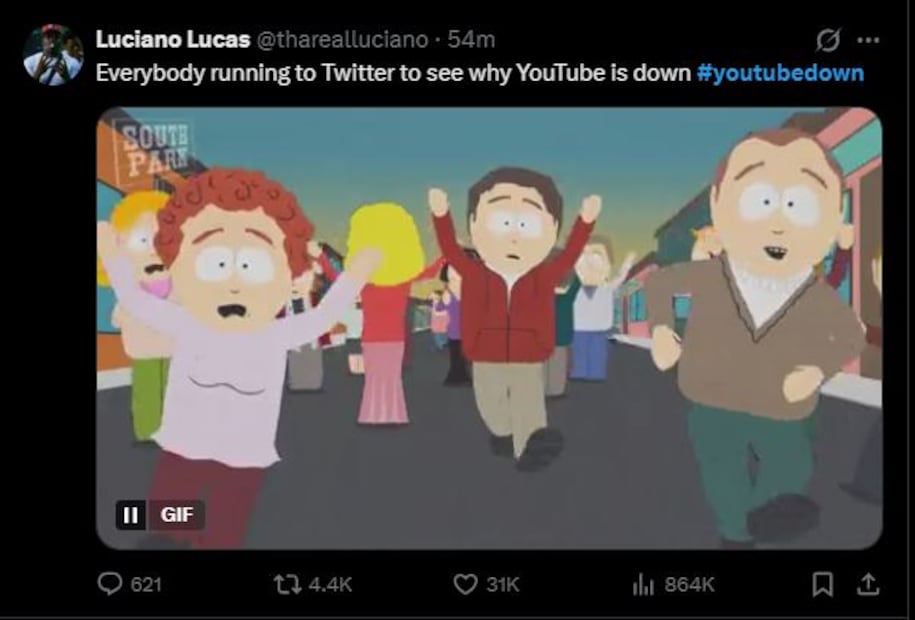The image size is (915, 620).
Task: Click the reply speech bubble icon
Action: pyautogui.click(x=109, y=584)
